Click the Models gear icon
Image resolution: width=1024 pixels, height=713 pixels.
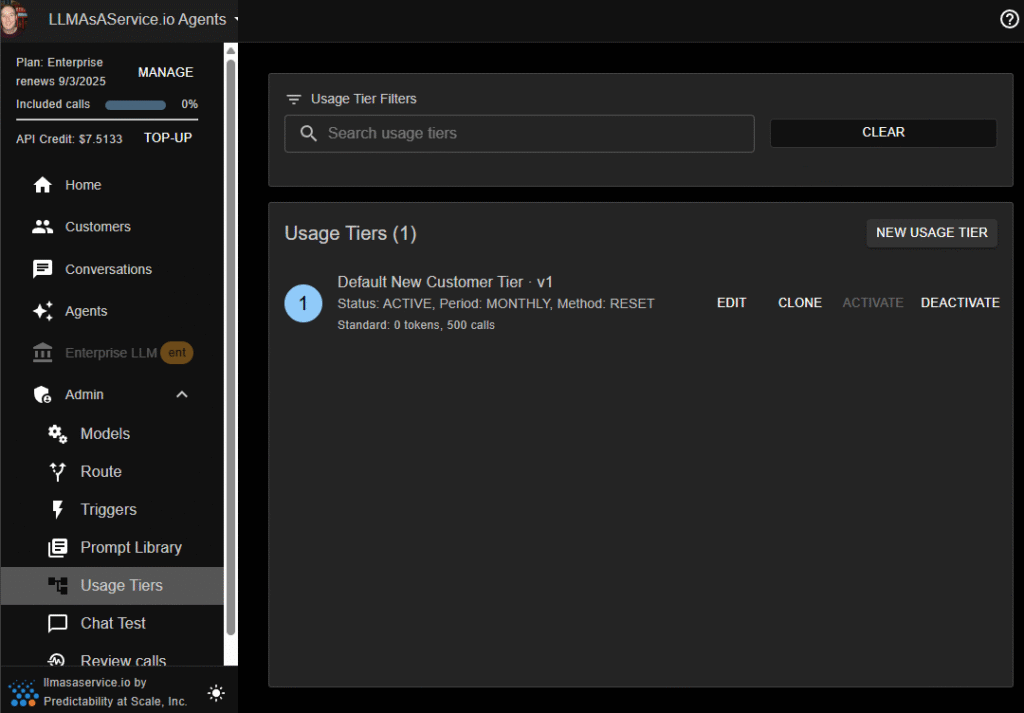coord(58,434)
